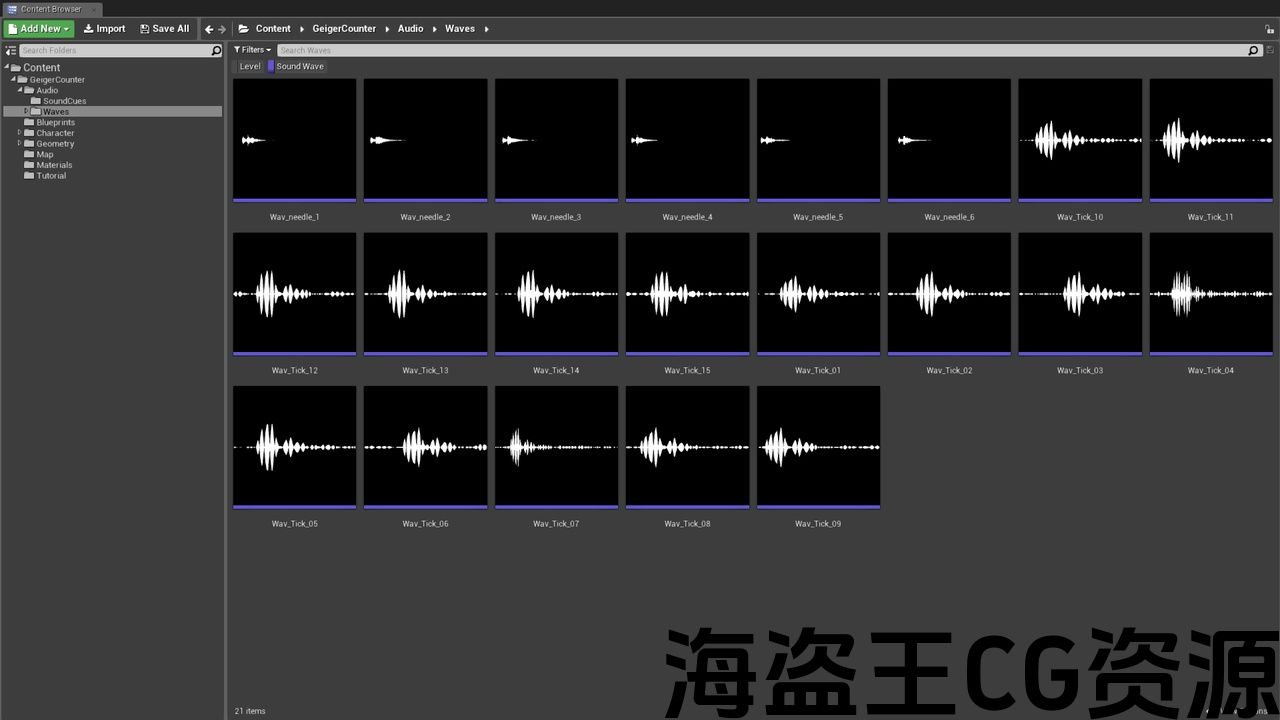Open the Add New dropdown menu
The image size is (1280, 720).
39,29
